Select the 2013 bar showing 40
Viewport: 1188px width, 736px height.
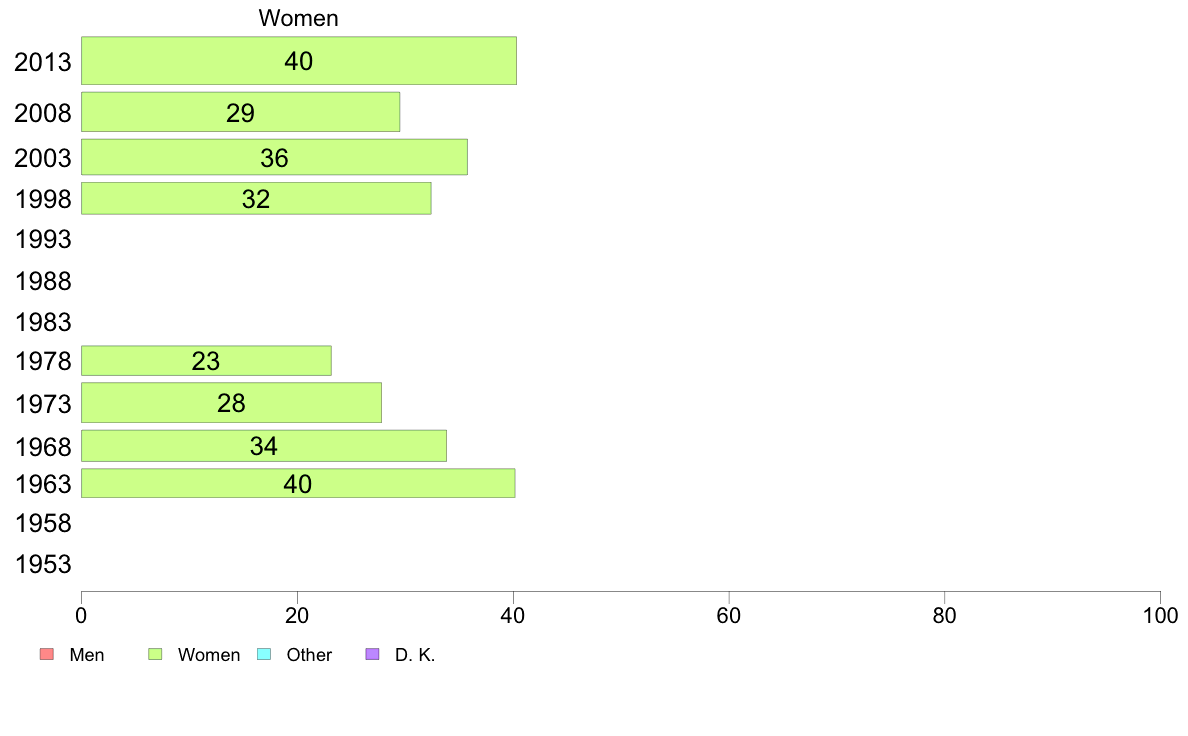(x=299, y=61)
